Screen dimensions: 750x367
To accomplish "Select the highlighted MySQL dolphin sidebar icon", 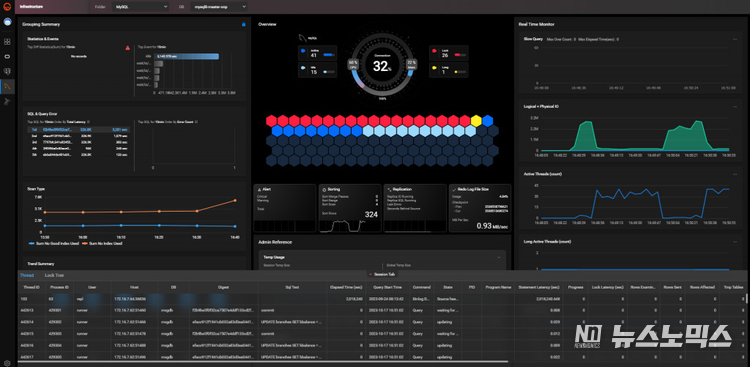I will pos(7,87).
